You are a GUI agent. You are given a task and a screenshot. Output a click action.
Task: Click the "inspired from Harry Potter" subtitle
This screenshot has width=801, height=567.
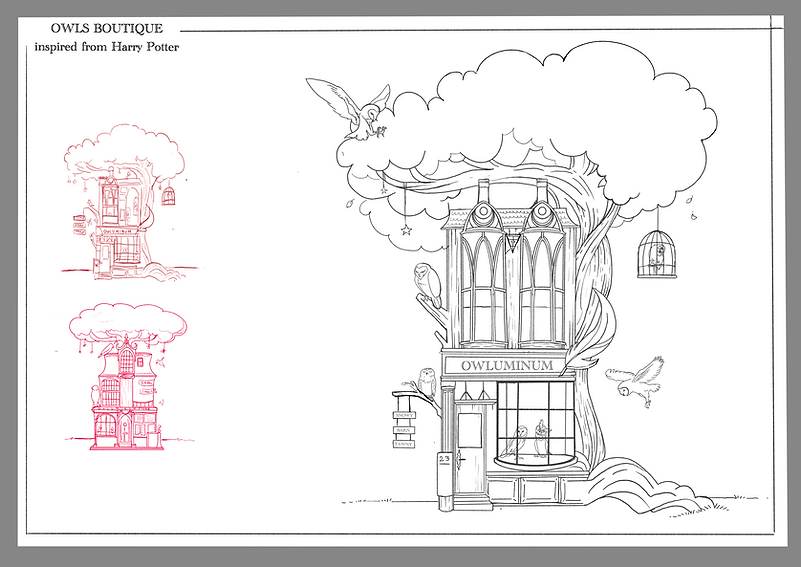point(107,47)
